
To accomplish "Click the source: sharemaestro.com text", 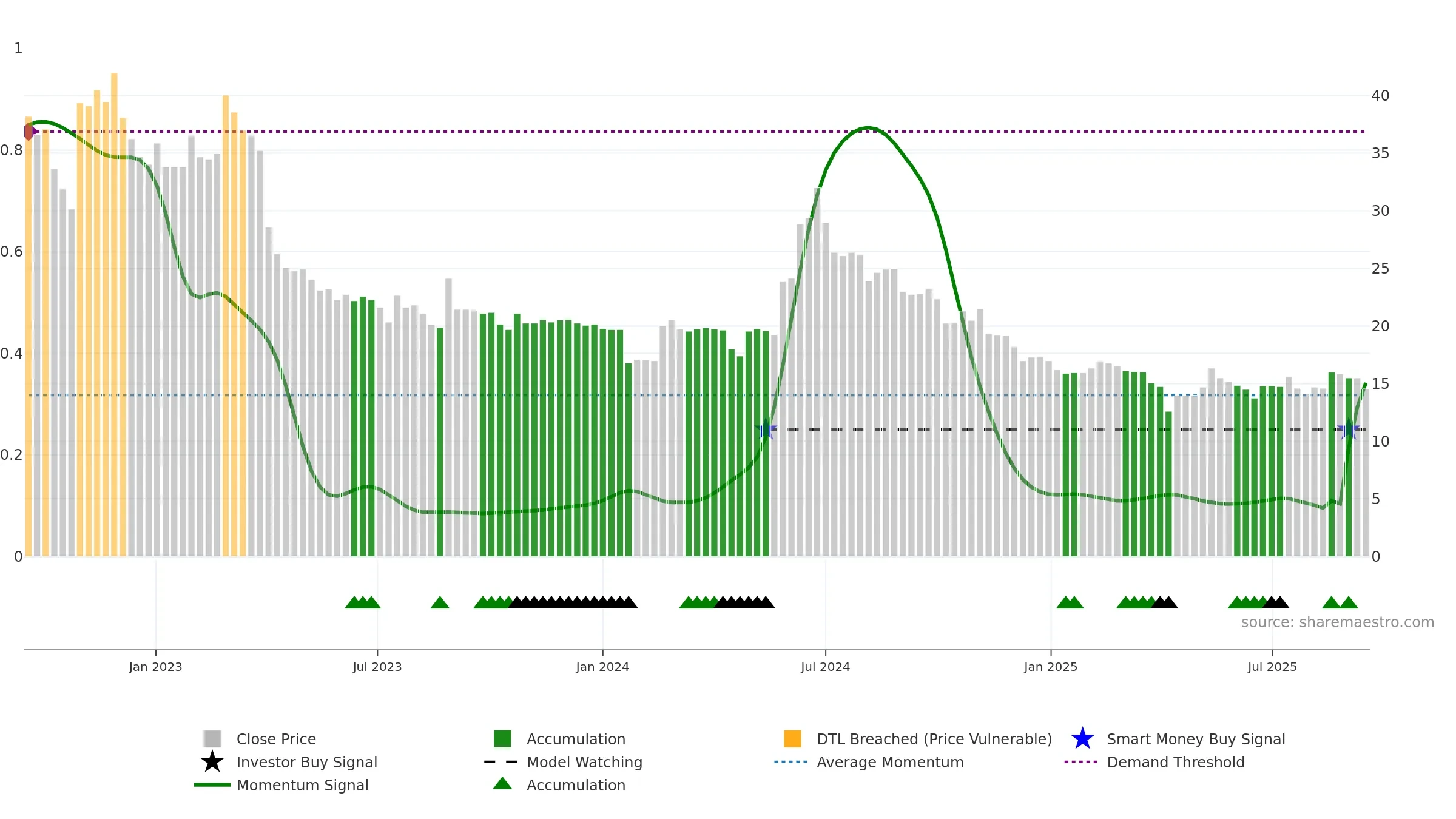I will pos(1338,622).
